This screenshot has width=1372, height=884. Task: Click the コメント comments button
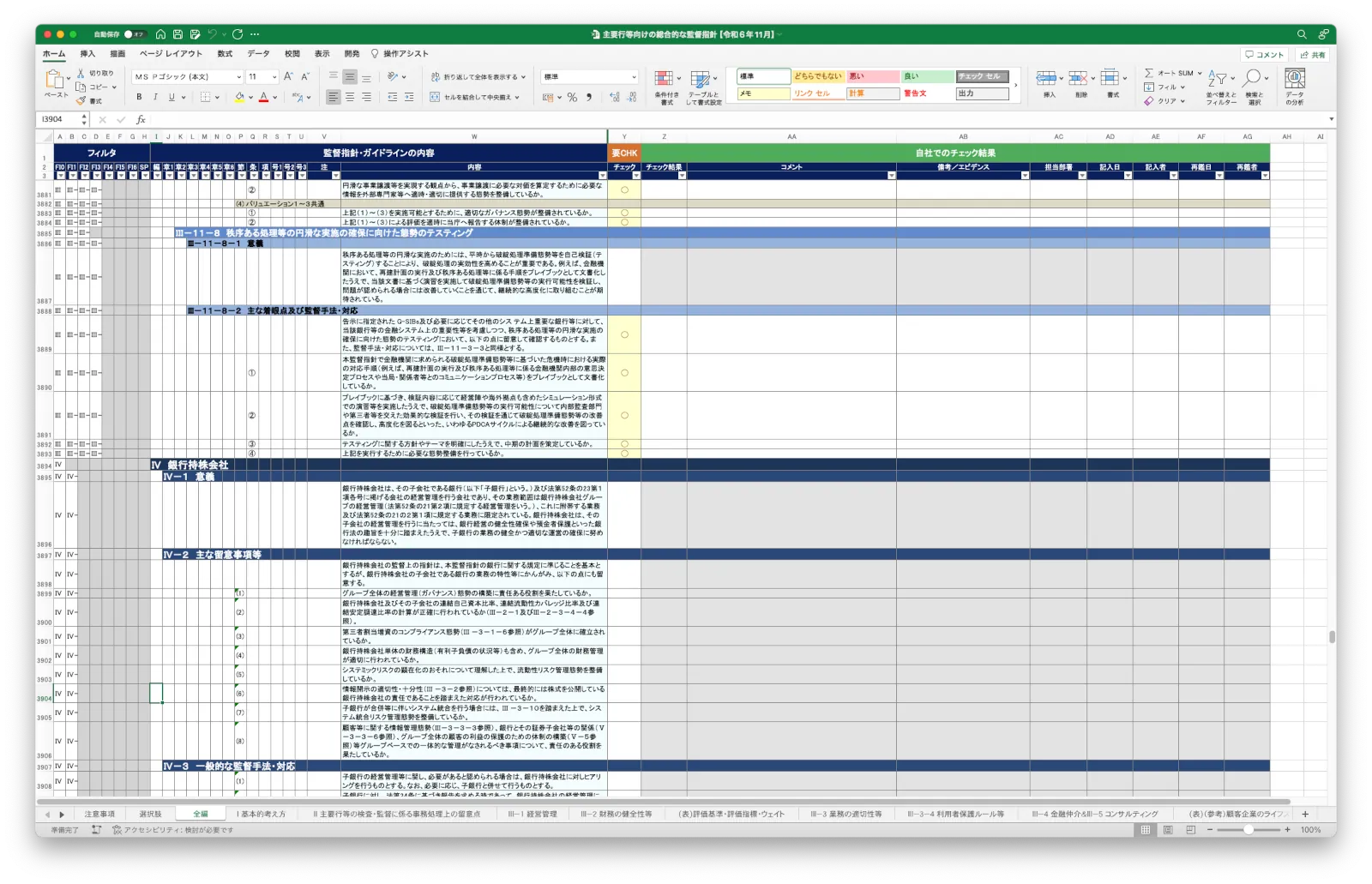[1265, 55]
